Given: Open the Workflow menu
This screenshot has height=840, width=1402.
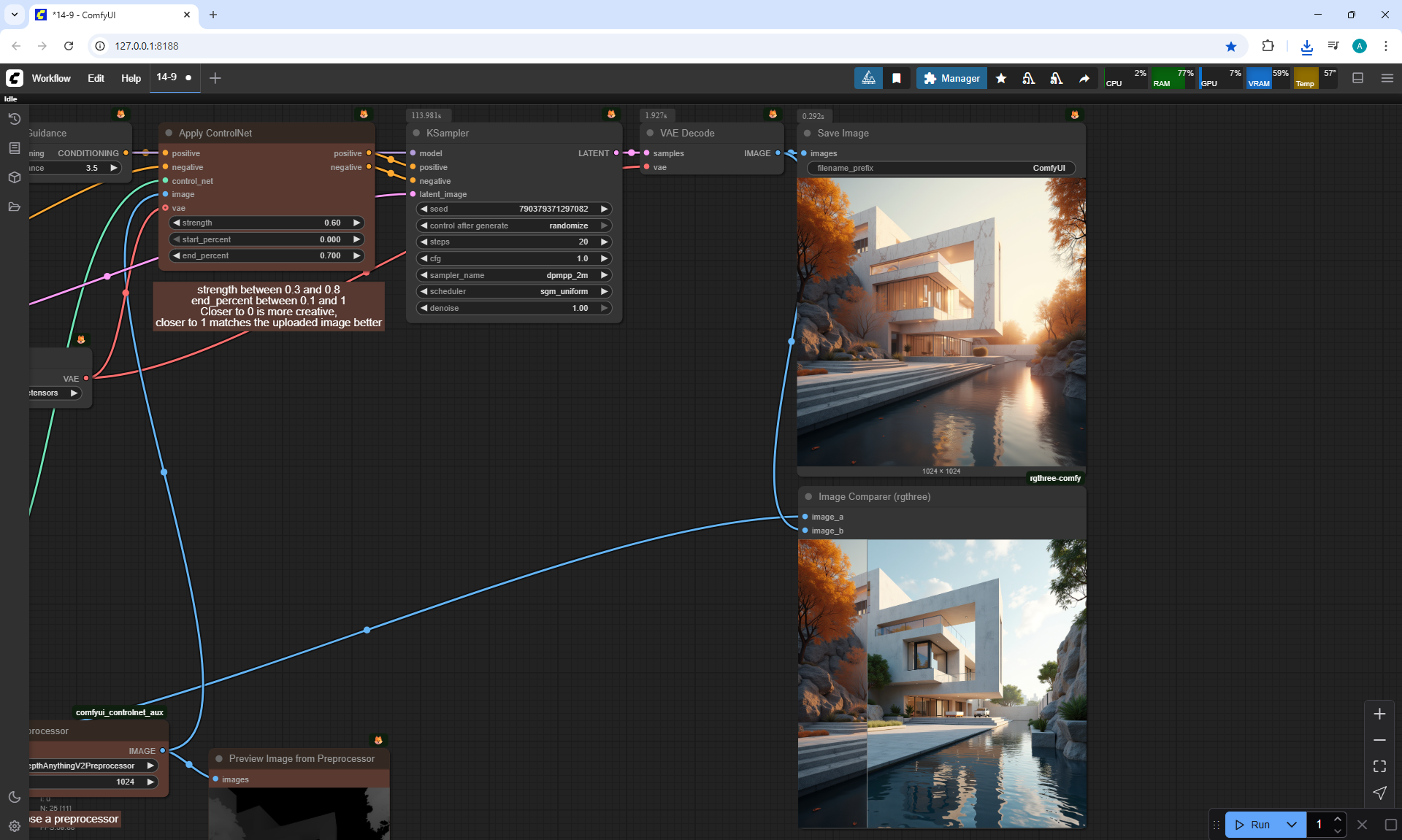Looking at the screenshot, I should (x=51, y=78).
